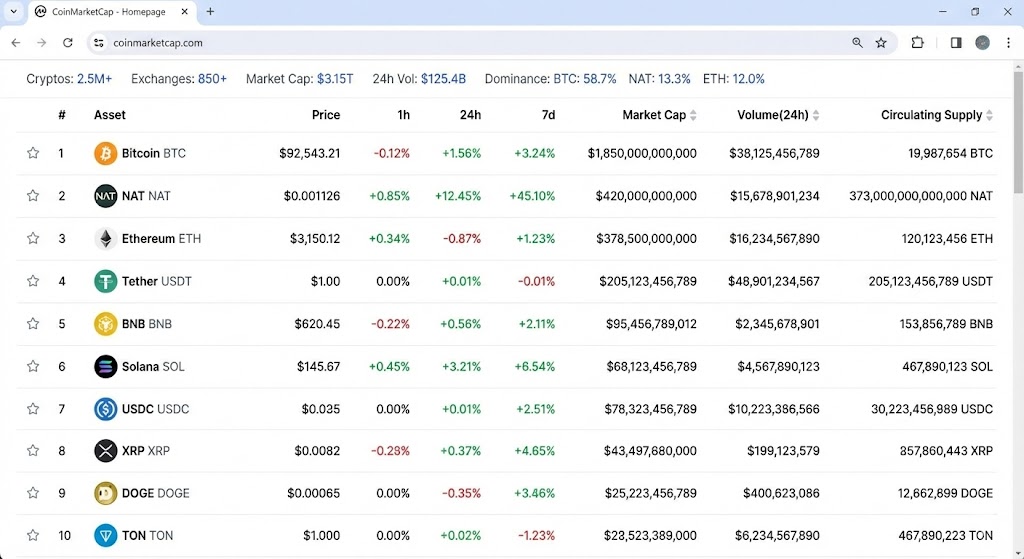Sort by Market Cap column arrows

[693, 115]
